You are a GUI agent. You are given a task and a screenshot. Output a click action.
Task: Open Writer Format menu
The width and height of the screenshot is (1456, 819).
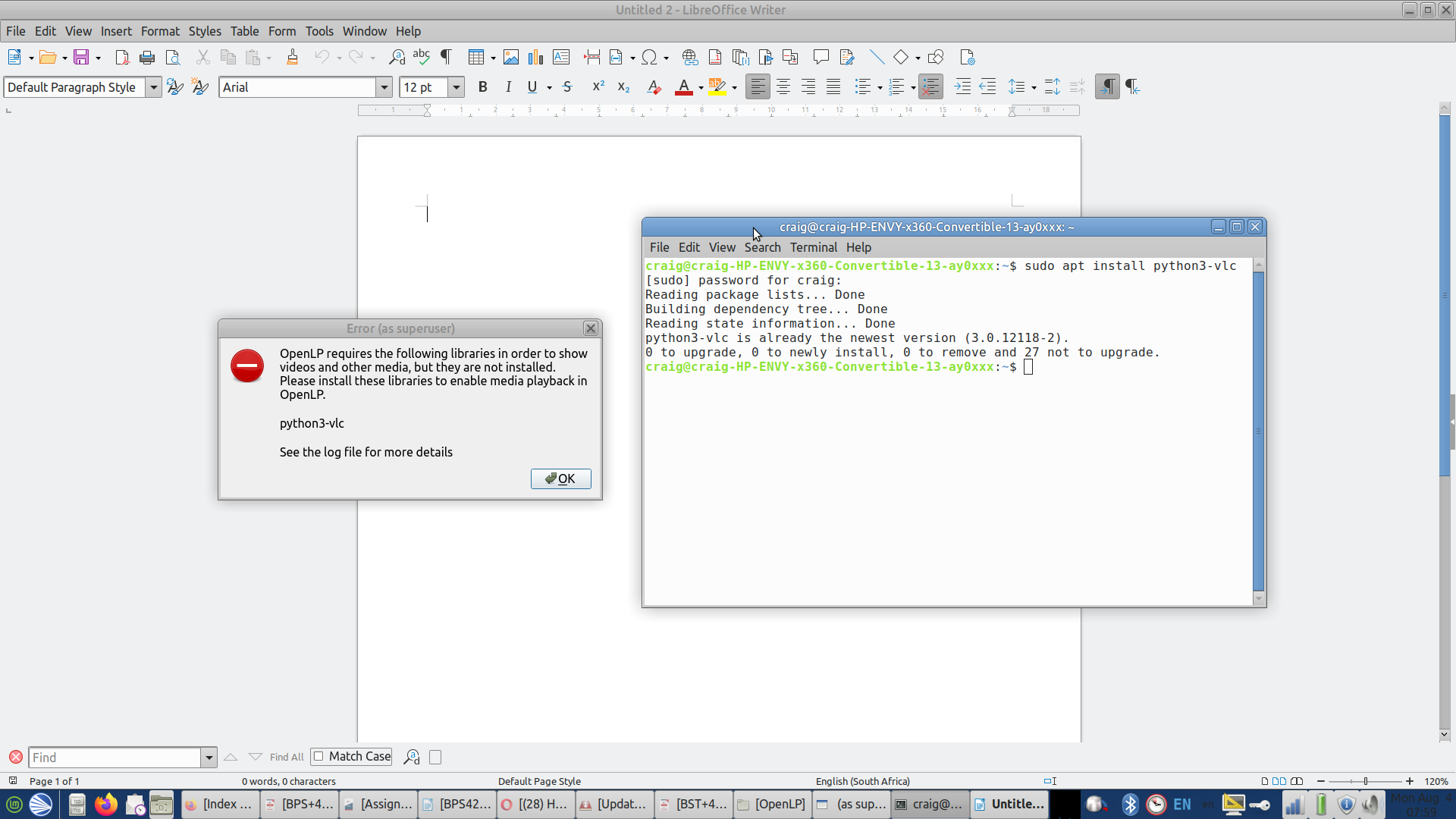coord(160,31)
